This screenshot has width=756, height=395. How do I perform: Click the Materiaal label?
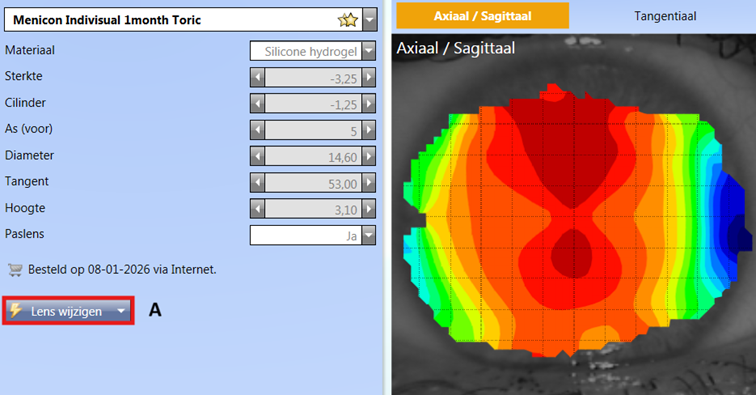tap(30, 50)
